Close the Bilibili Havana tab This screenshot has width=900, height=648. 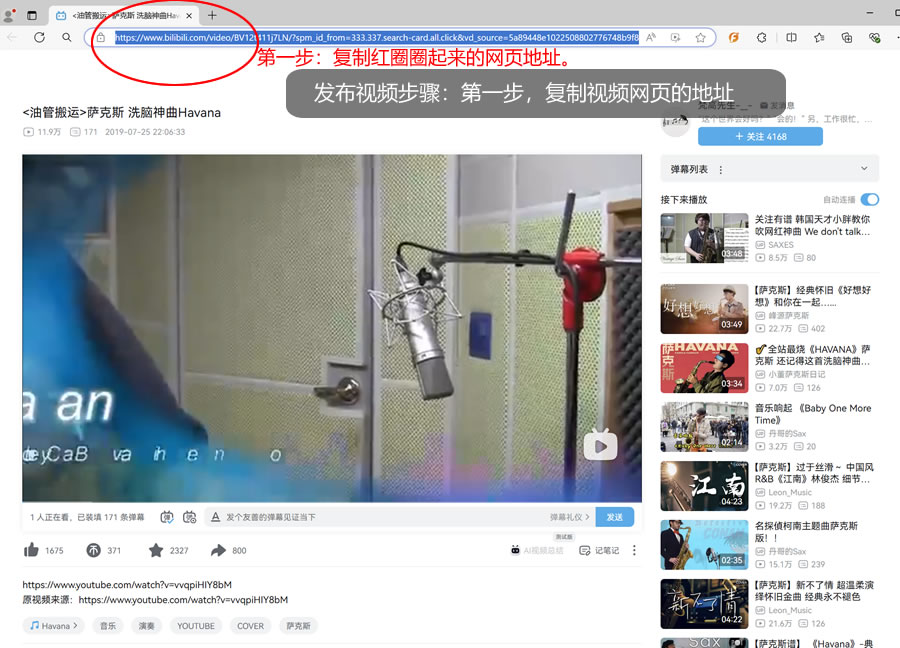pos(189,16)
